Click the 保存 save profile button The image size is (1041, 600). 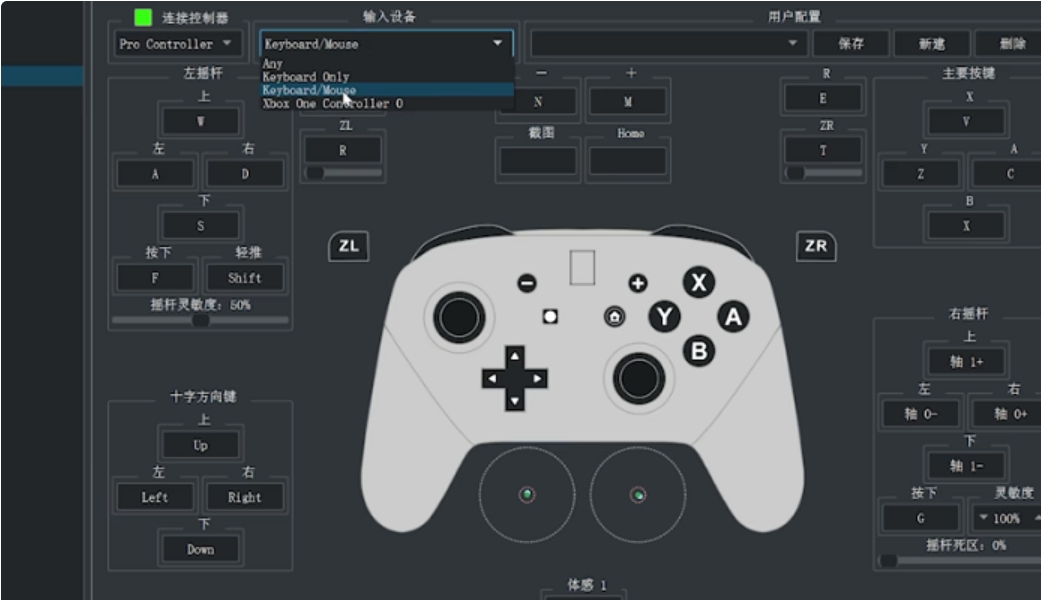pos(851,44)
